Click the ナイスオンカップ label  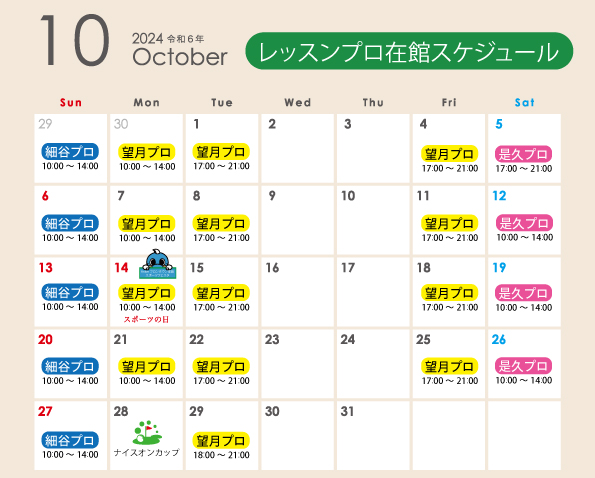(x=146, y=452)
